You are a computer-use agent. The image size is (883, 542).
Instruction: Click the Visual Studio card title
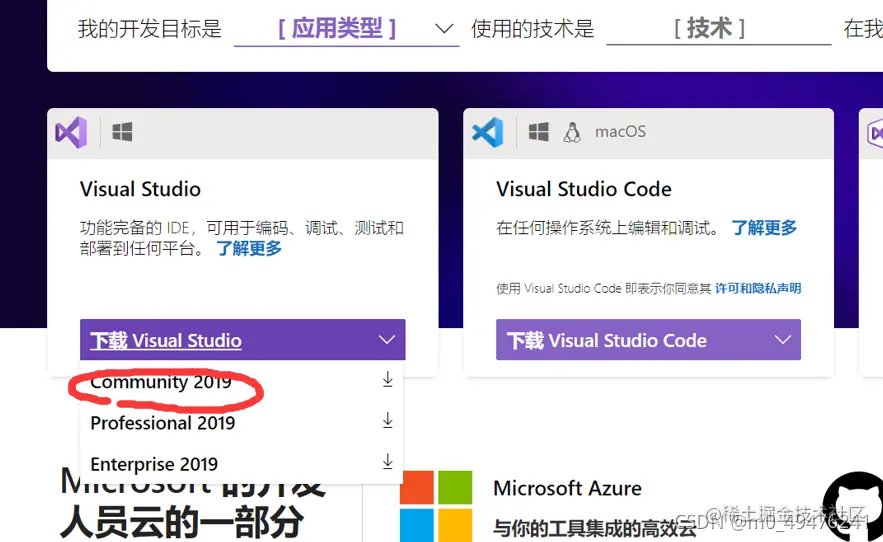click(x=140, y=189)
